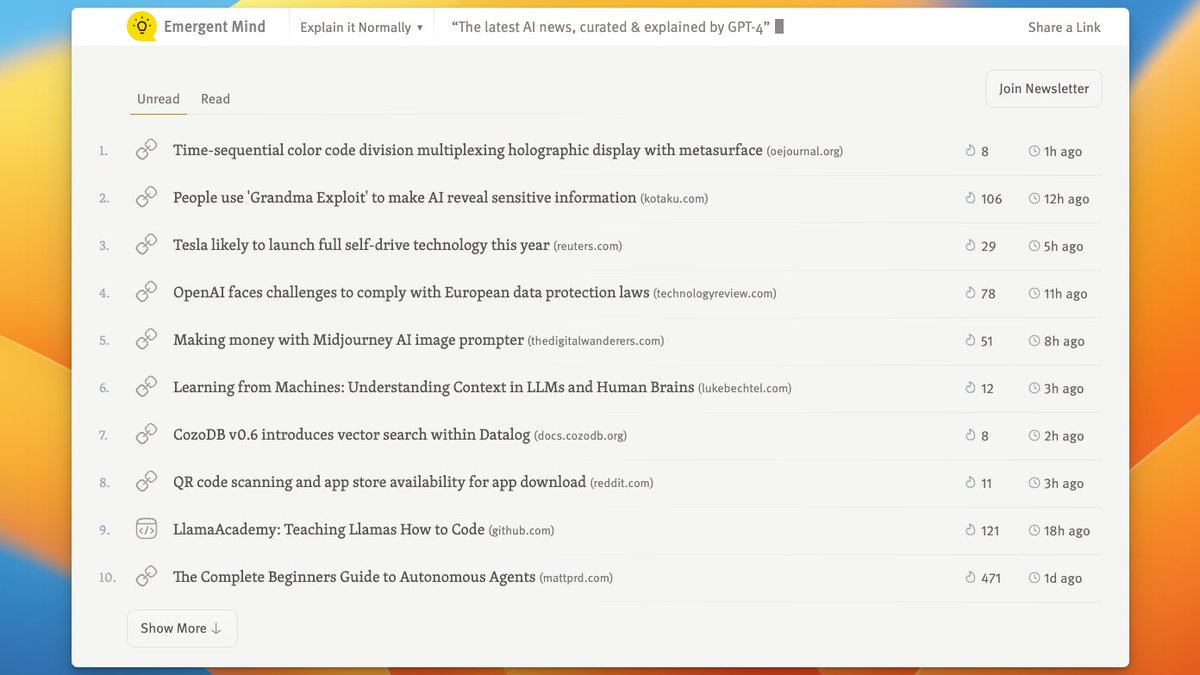Open LlamaAcademy Teaching Llamas article
This screenshot has width=1200, height=675.
point(329,529)
